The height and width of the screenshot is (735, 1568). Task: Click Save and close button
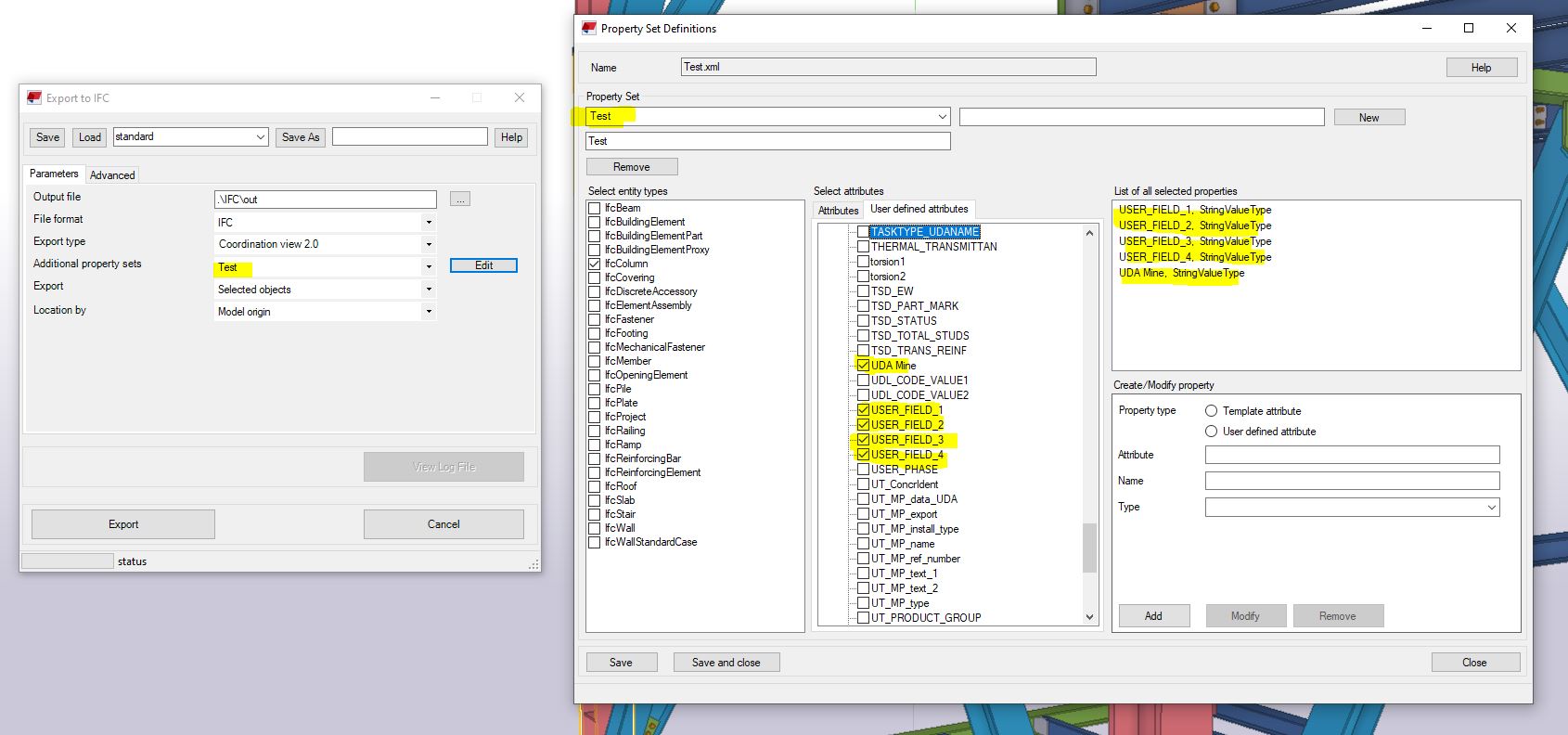726,663
